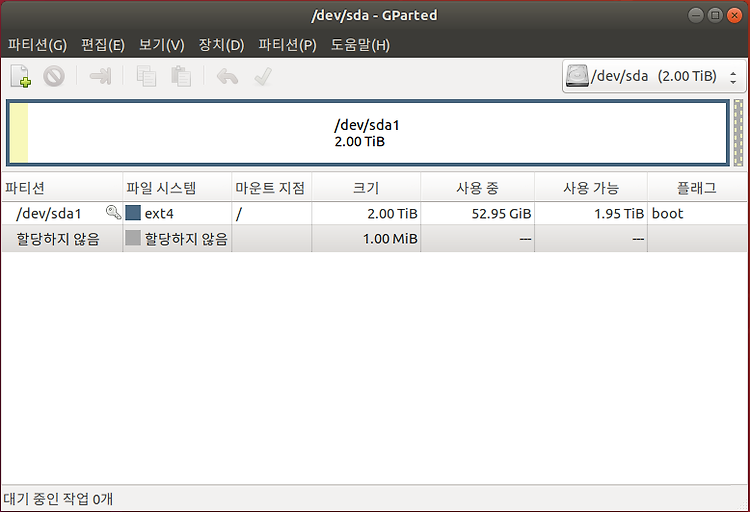Sort by 파일 시스템 column header
Screen dimensions: 750x512
pyautogui.click(x=177, y=188)
